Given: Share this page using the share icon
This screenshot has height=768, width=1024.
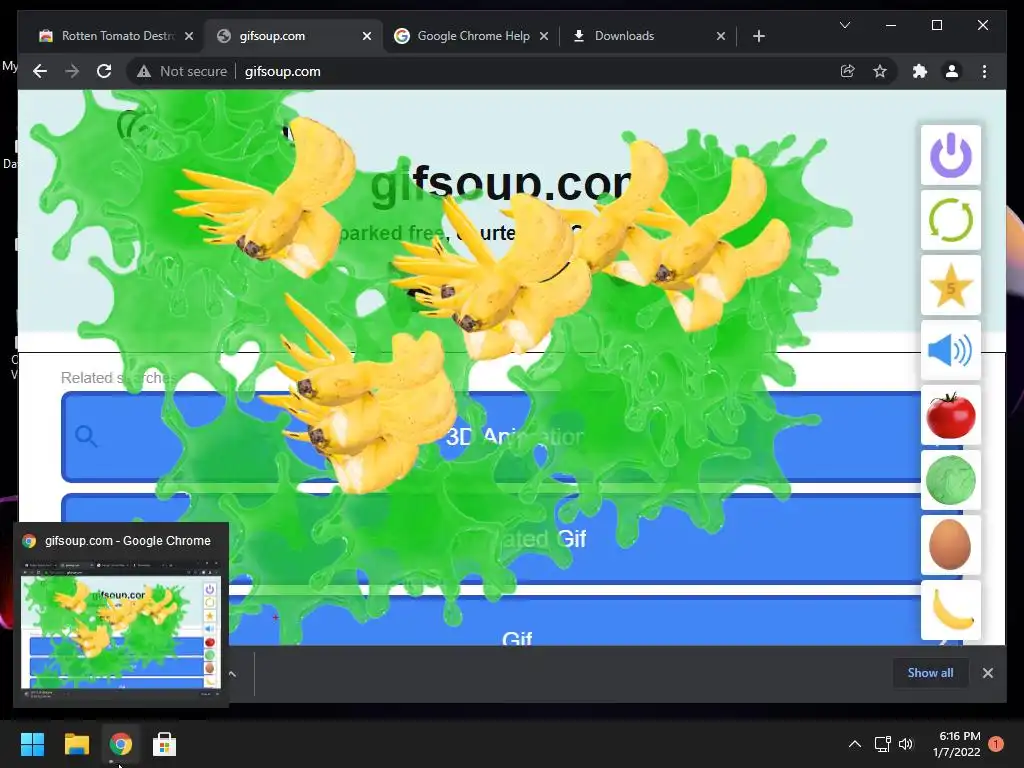Looking at the screenshot, I should pos(847,71).
